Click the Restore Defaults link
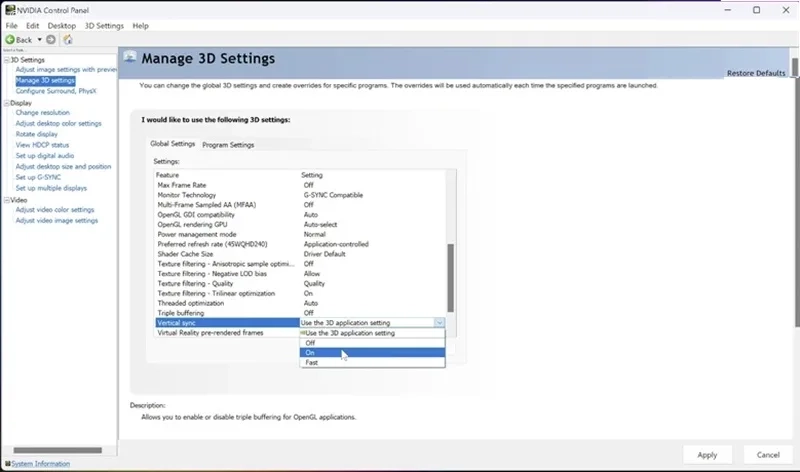The width and height of the screenshot is (800, 472). click(x=756, y=73)
